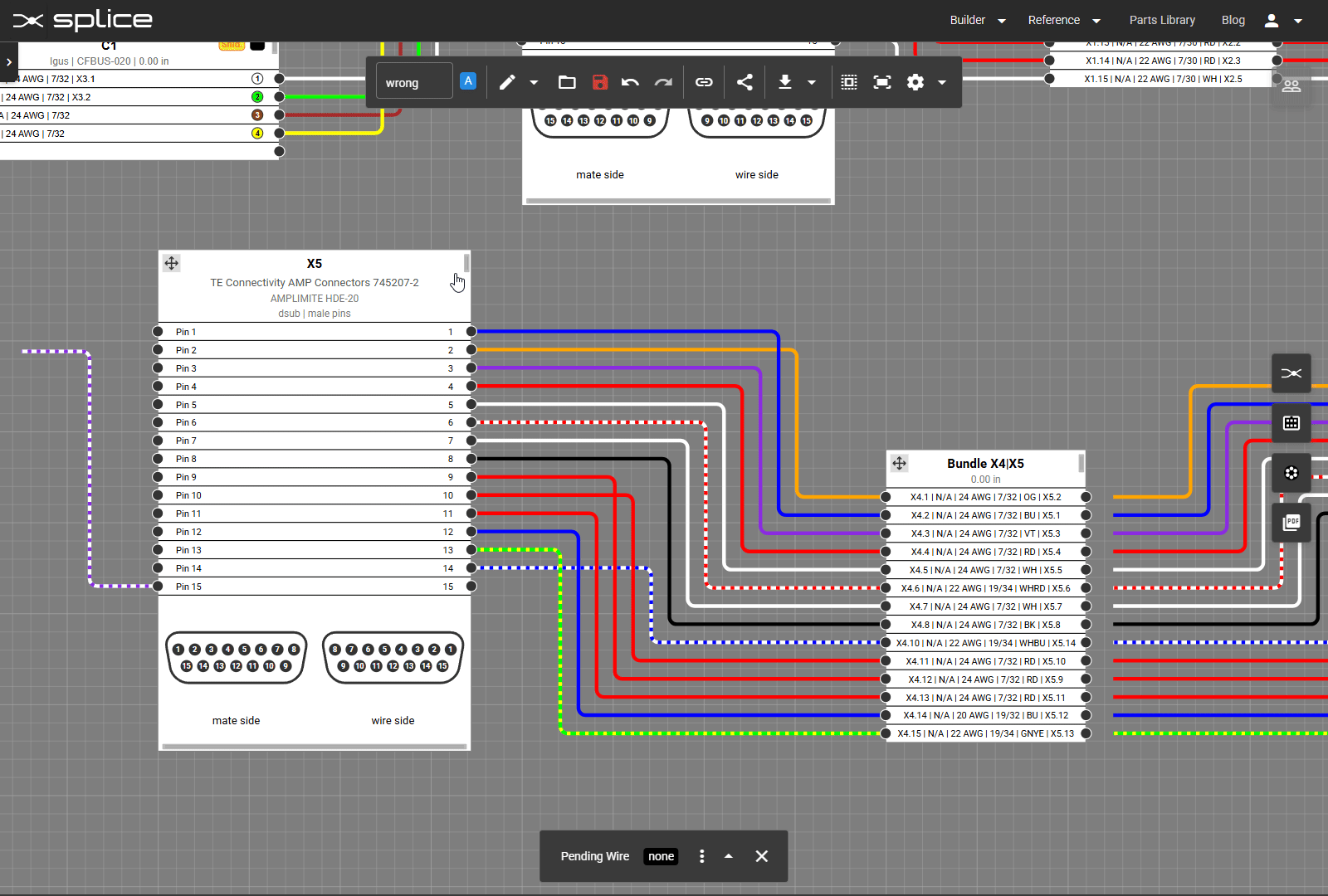Open the settings gear dropdown arrow
1328x896 pixels.
tap(942, 81)
